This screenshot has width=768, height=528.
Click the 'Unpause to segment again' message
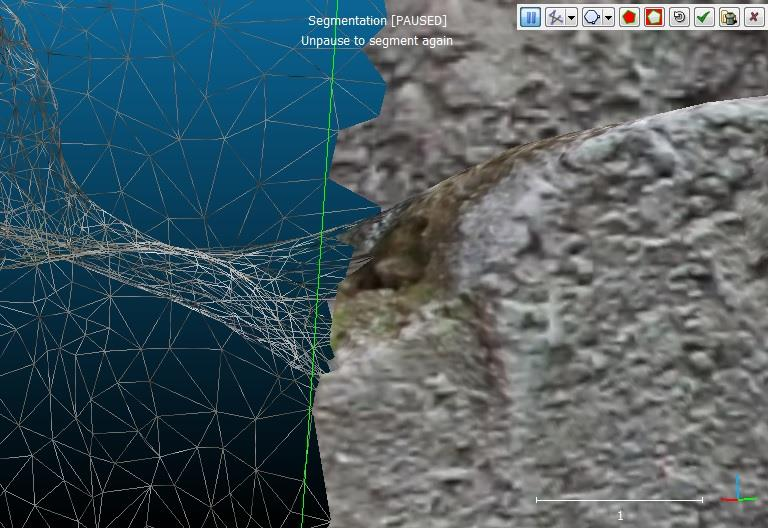pyautogui.click(x=377, y=41)
